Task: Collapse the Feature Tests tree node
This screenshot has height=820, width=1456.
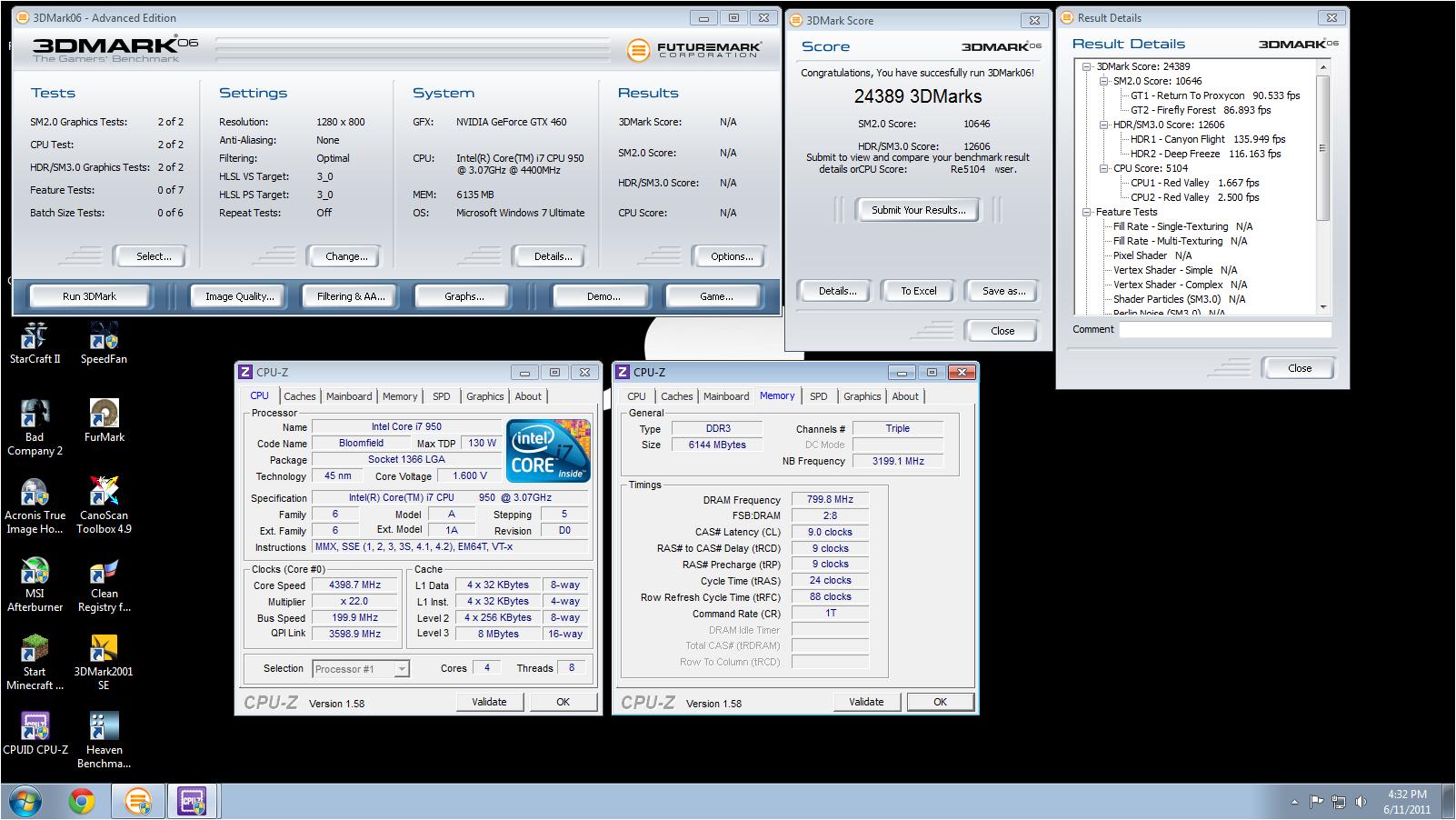Action: (1087, 212)
